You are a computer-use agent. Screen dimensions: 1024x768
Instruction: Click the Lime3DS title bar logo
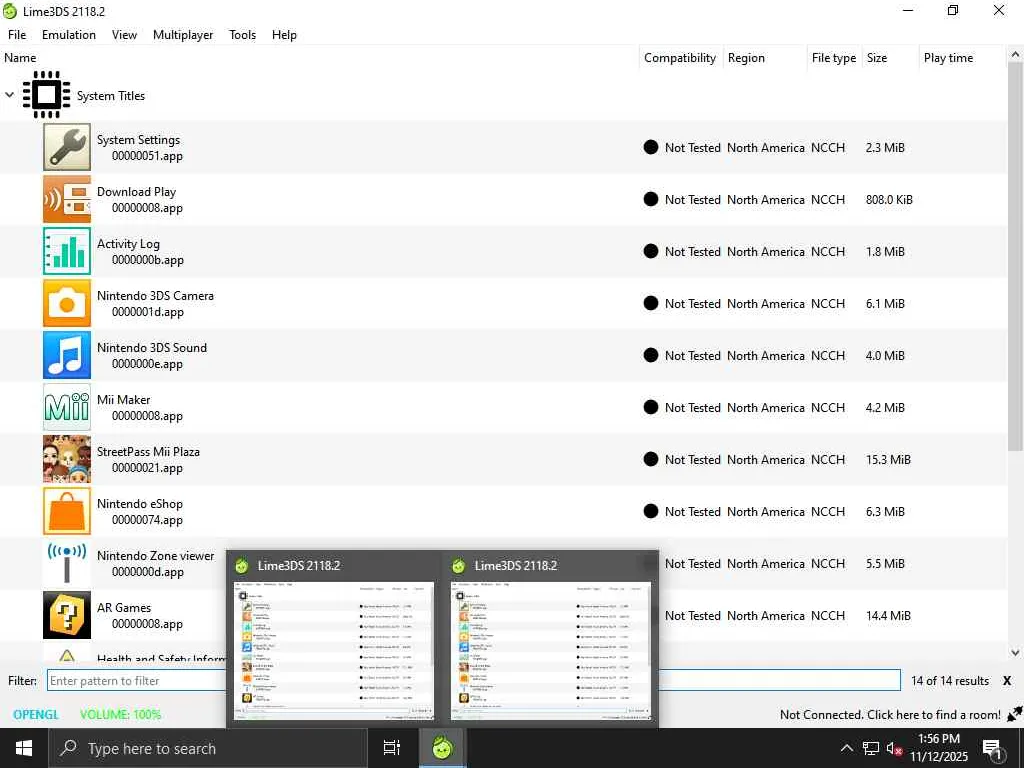click(10, 11)
